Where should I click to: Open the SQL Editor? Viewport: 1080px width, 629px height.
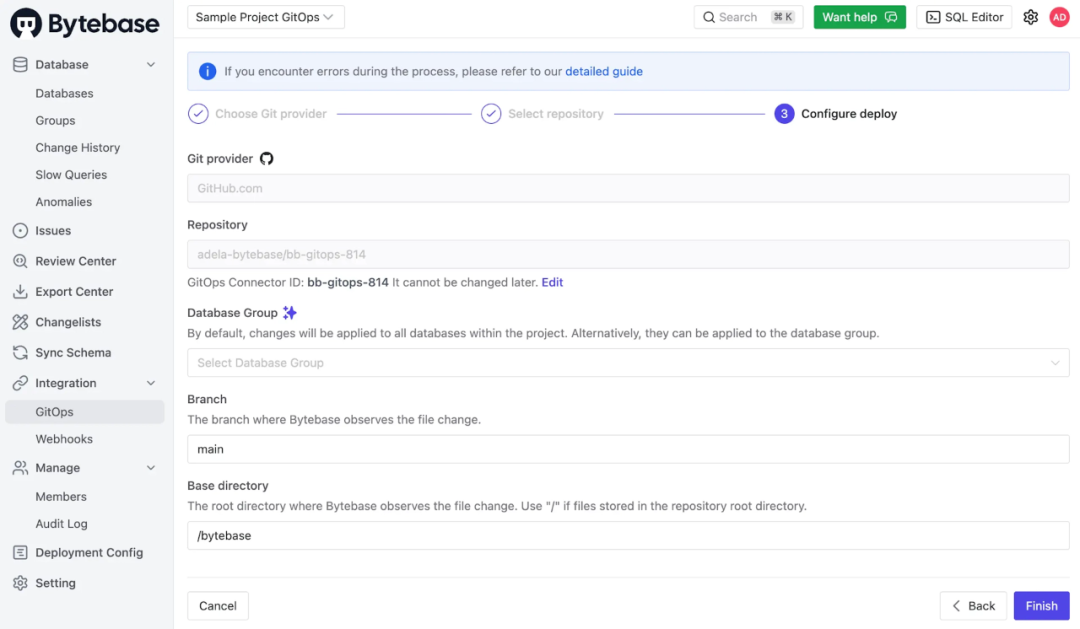pos(964,17)
